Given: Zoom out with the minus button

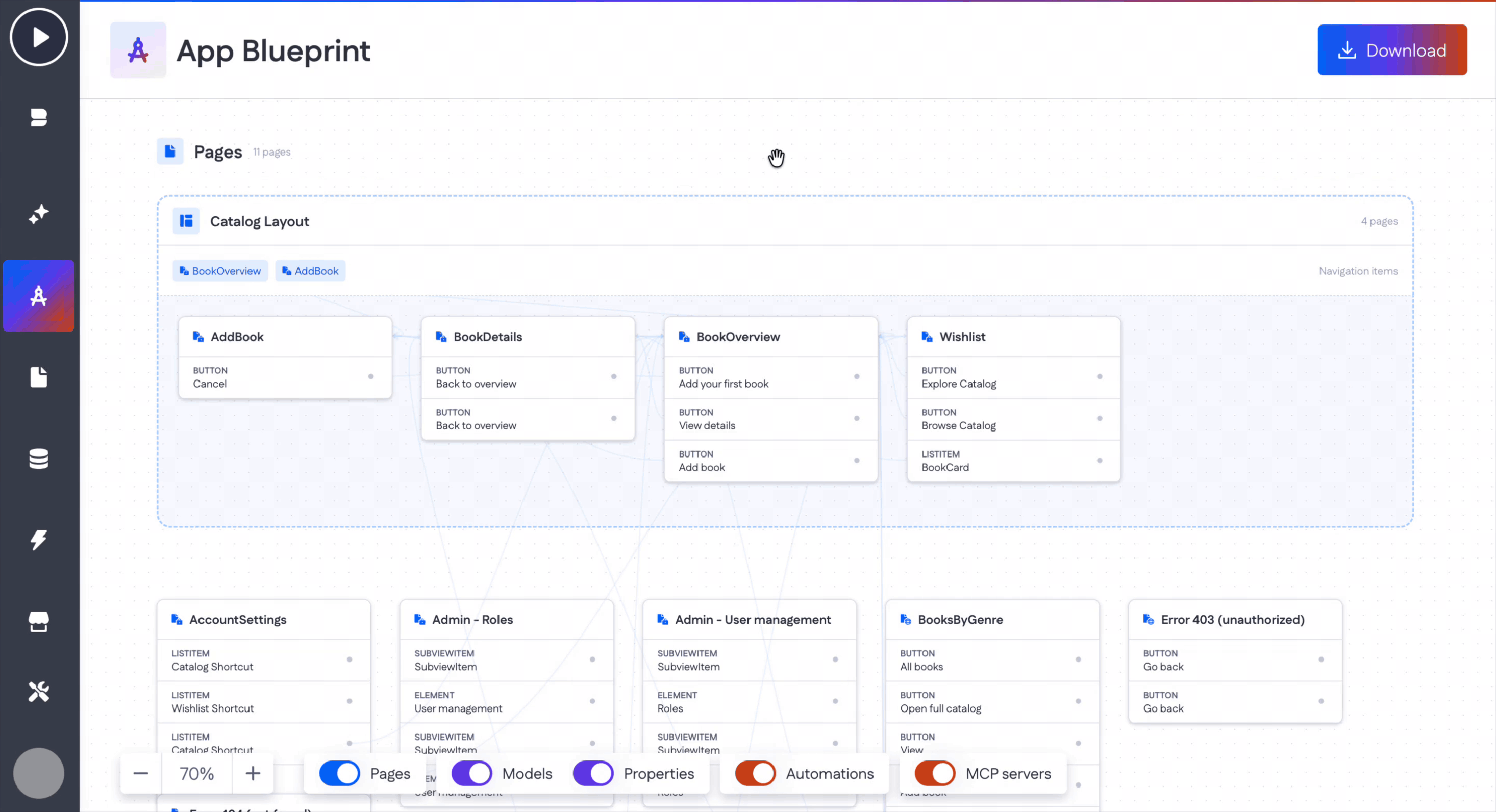Looking at the screenshot, I should pos(141,773).
